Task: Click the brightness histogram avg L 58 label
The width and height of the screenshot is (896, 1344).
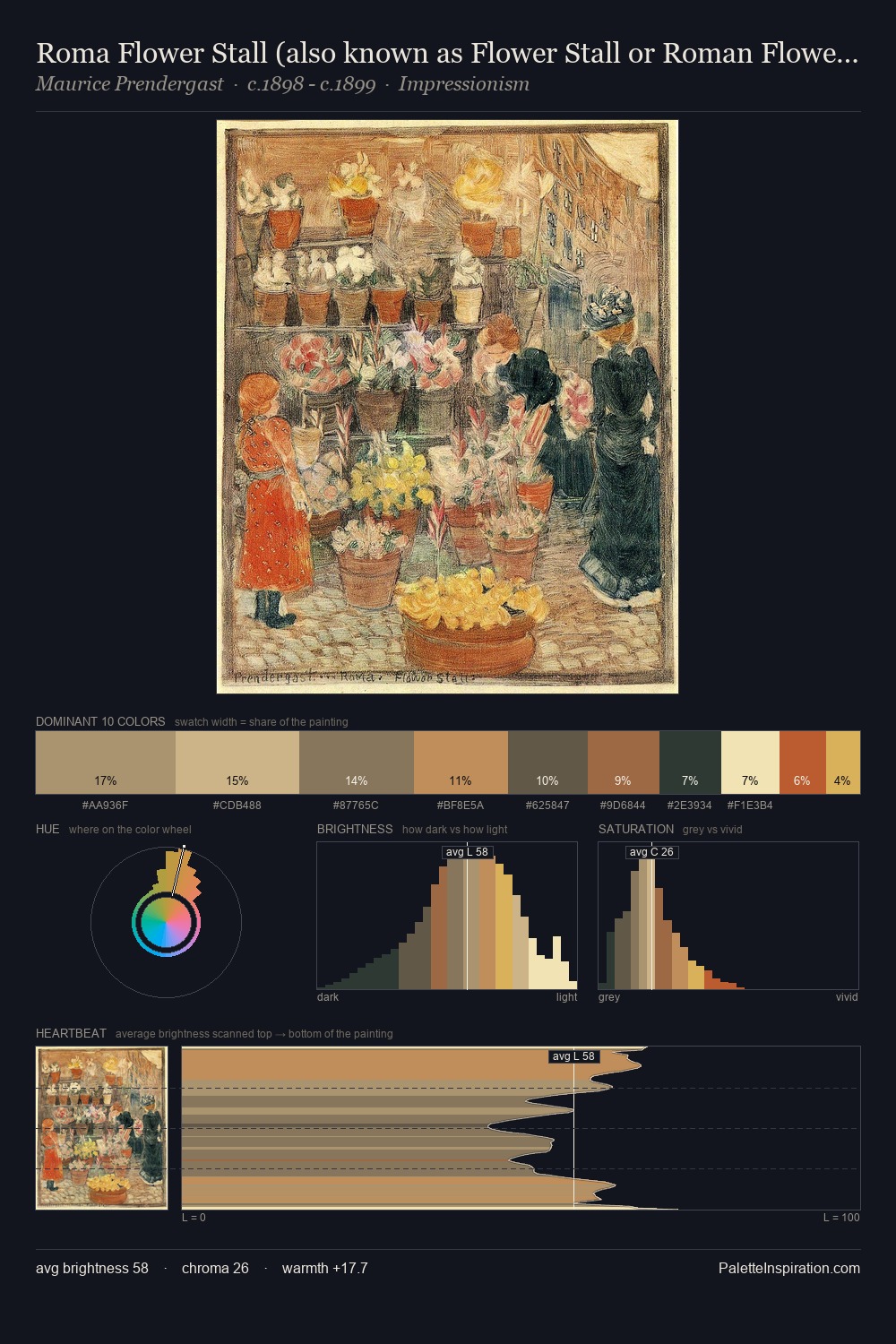Action: point(467,852)
